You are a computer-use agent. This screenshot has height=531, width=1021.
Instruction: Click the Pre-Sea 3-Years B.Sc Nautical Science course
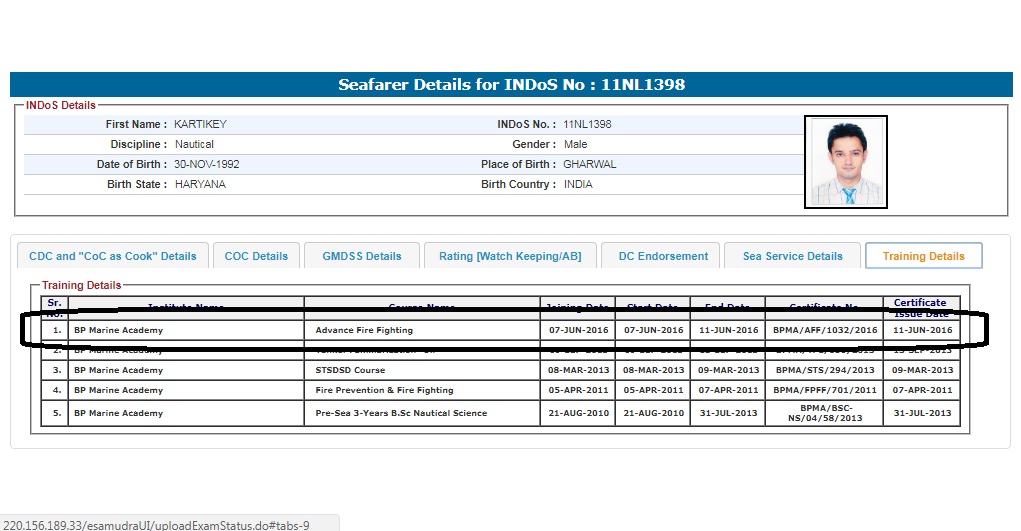401,413
